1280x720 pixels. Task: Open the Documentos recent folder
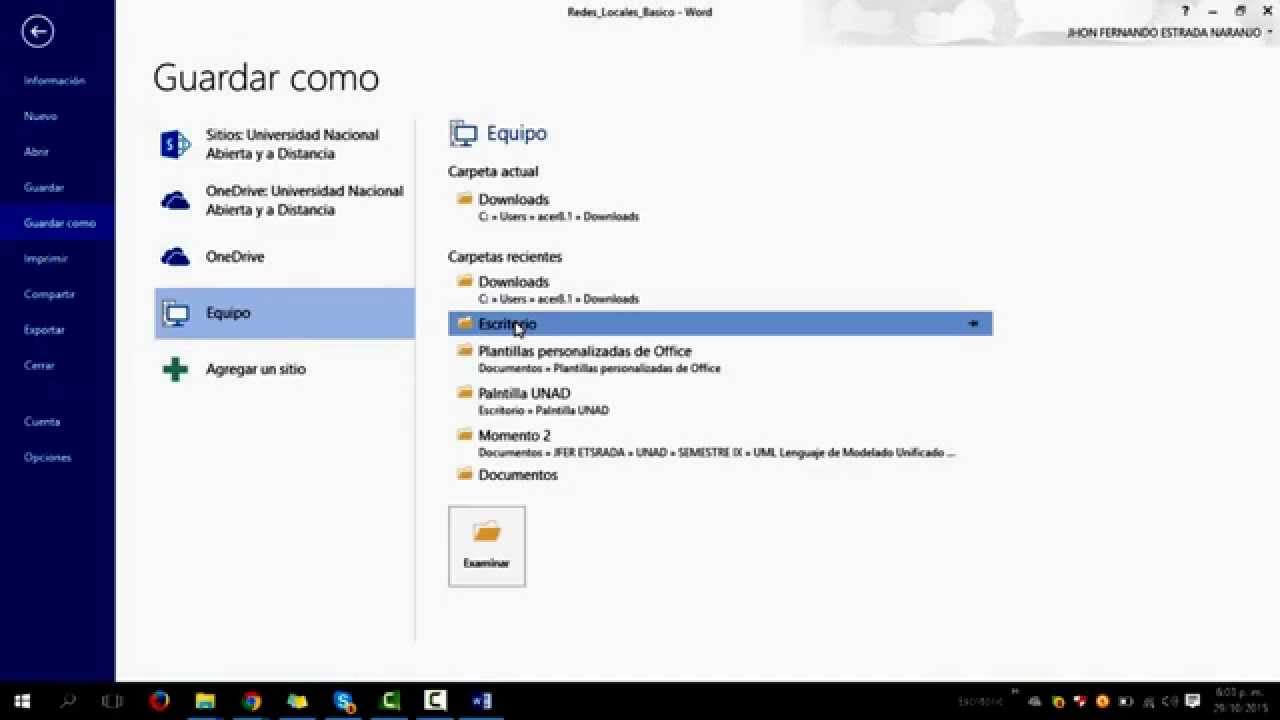point(720,475)
